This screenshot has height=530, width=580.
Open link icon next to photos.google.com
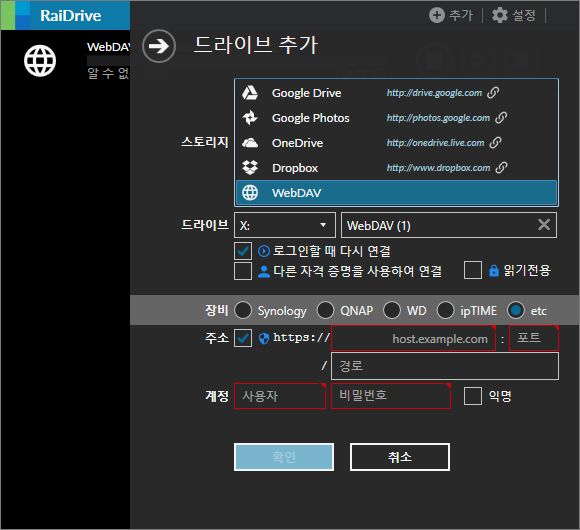point(501,118)
